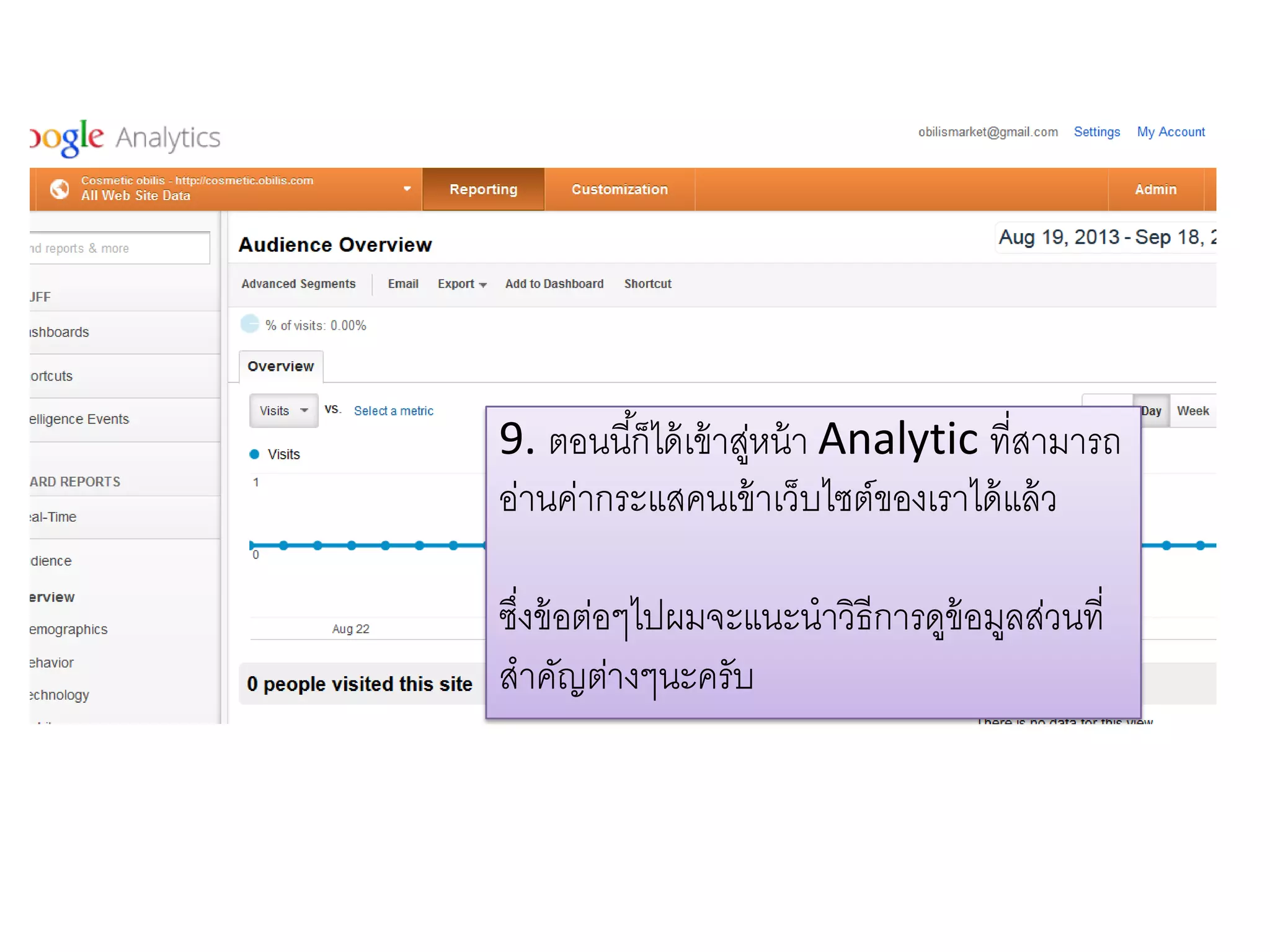Open the Visits metric dropdown

[283, 410]
